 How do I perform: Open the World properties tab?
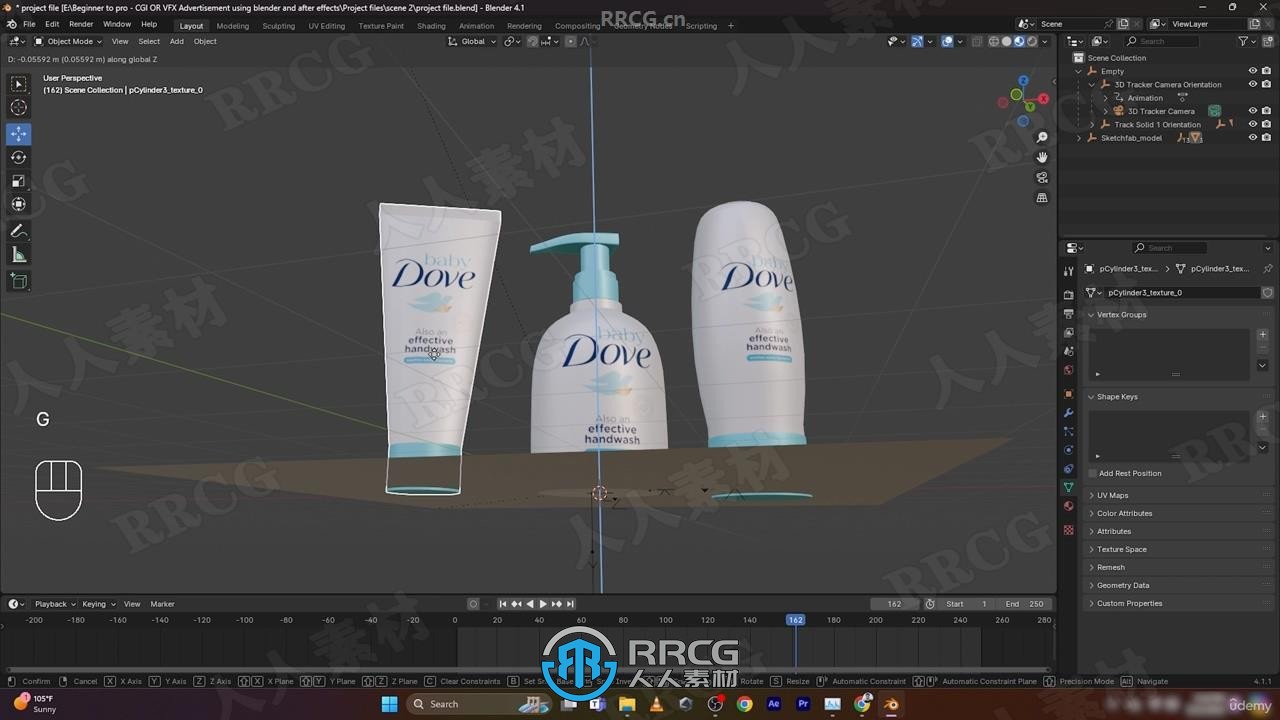(x=1068, y=370)
